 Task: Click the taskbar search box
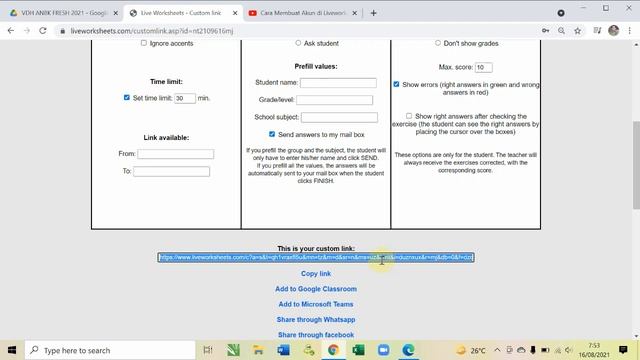110,350
